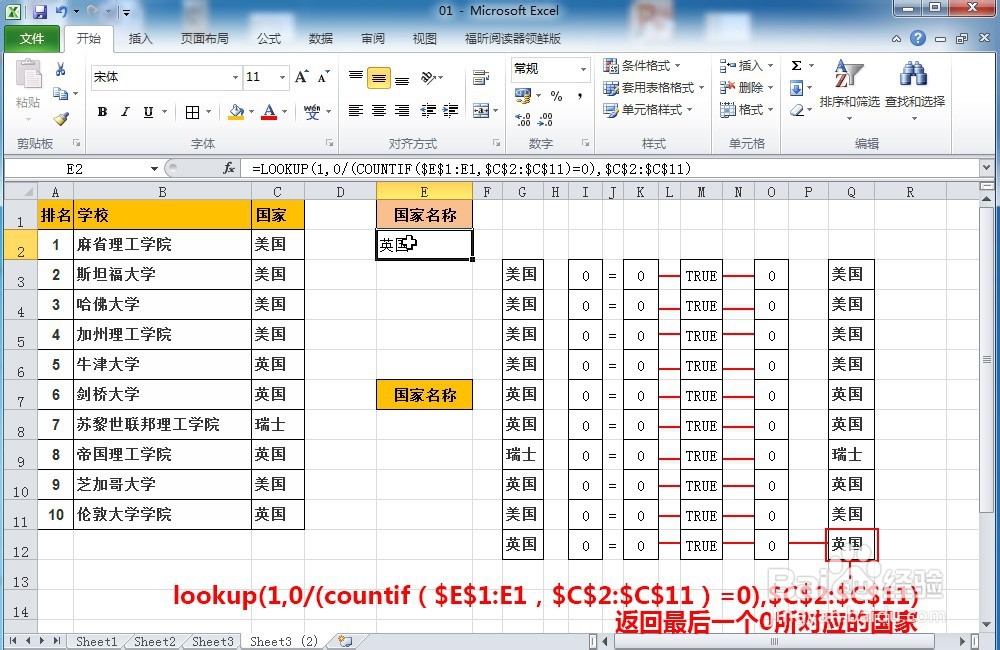This screenshot has height=650, width=1000.
Task: Click 格式 format cells button
Action: click(746, 110)
